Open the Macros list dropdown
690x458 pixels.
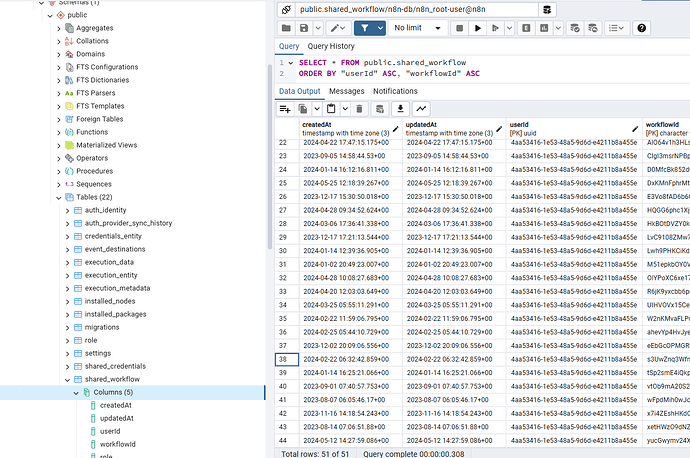(x=616, y=28)
